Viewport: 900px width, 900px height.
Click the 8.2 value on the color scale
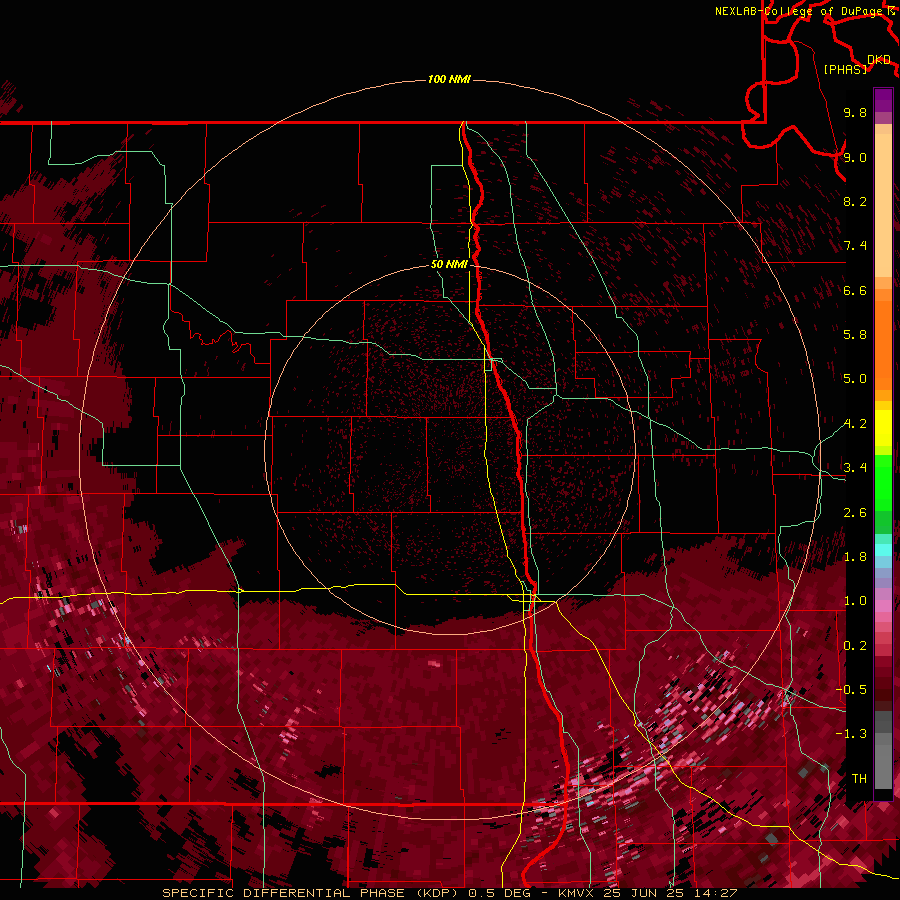(x=855, y=201)
